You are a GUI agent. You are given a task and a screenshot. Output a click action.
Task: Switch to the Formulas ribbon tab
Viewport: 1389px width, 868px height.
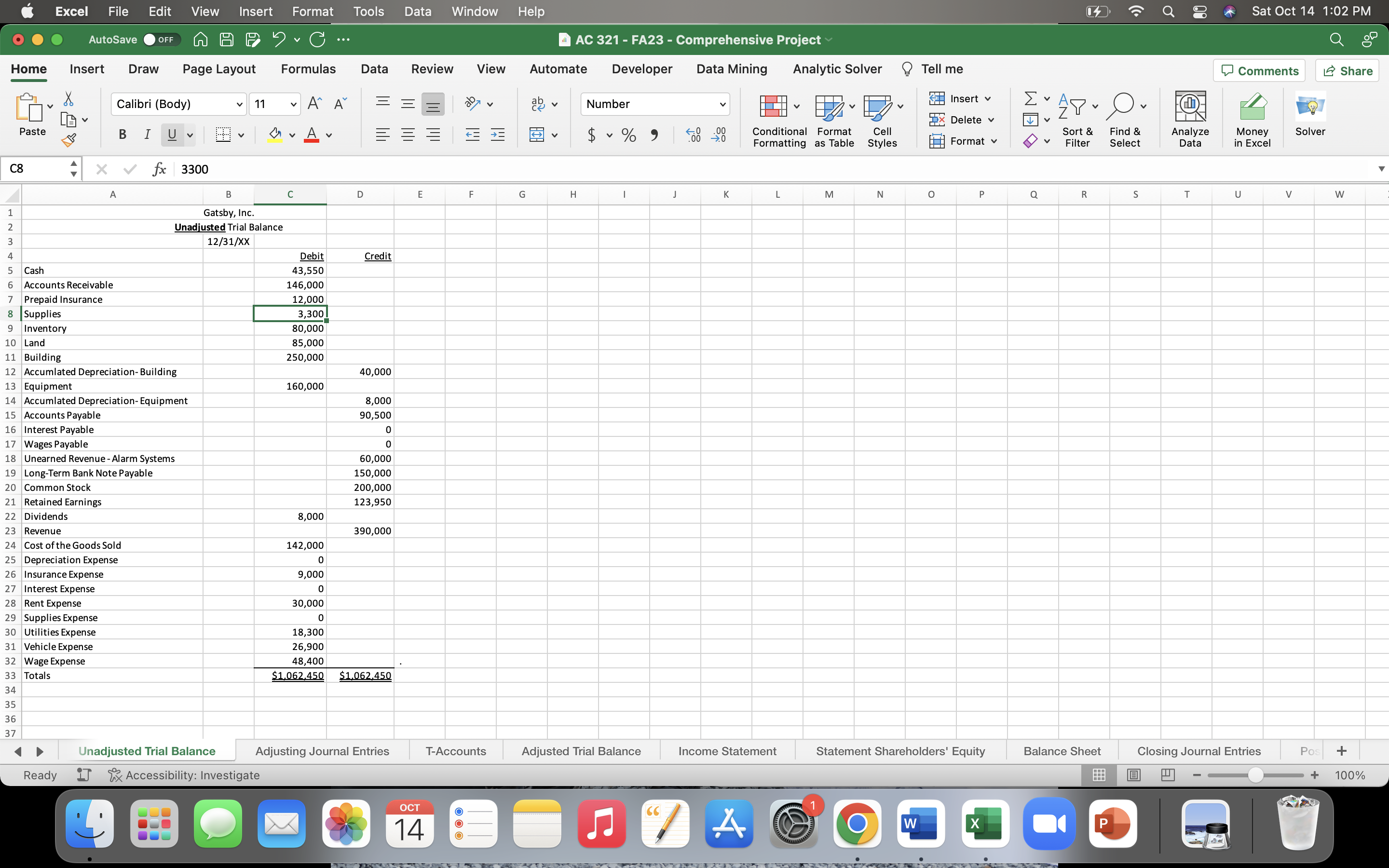[308, 69]
